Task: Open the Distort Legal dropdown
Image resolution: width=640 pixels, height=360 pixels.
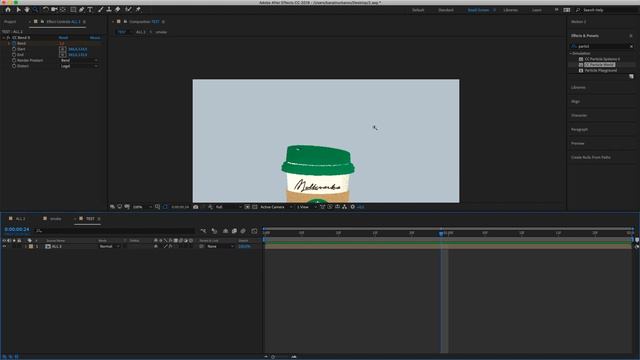Action: [79, 66]
